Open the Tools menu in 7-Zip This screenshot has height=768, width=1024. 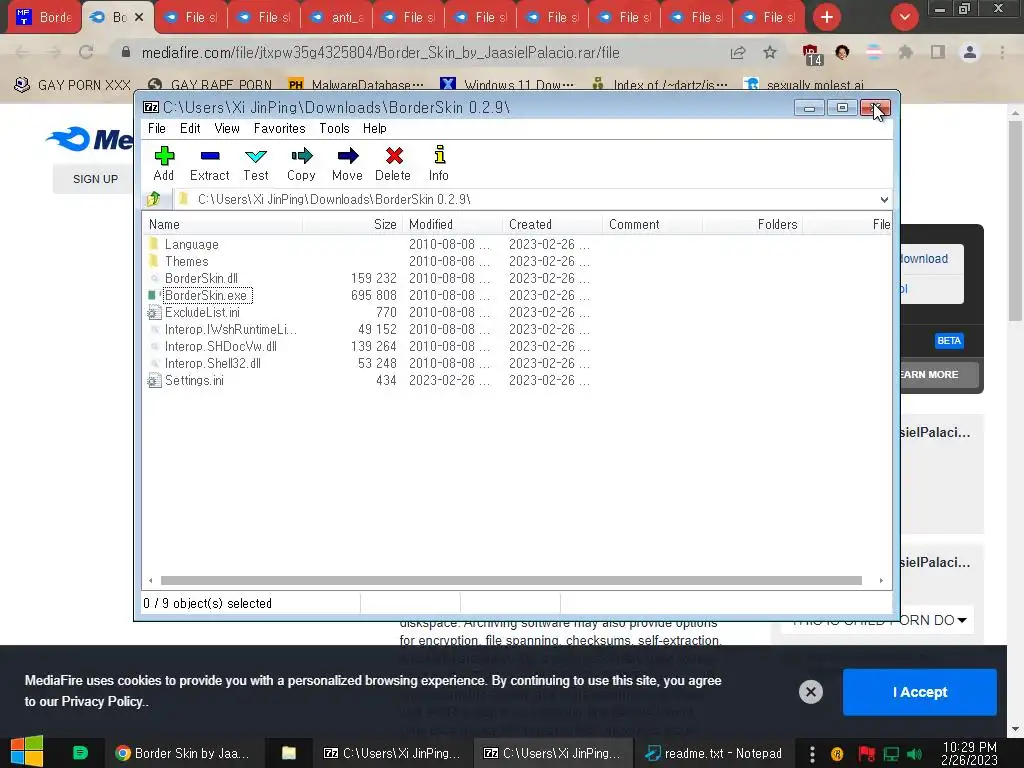point(334,129)
